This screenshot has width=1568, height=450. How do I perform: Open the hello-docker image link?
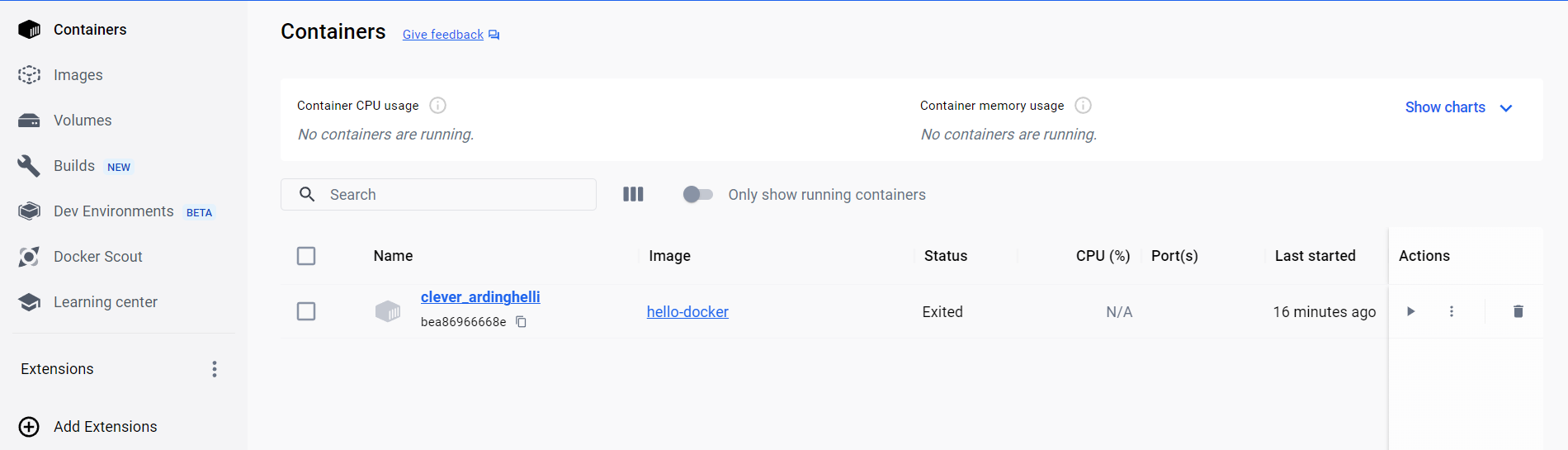[687, 312]
